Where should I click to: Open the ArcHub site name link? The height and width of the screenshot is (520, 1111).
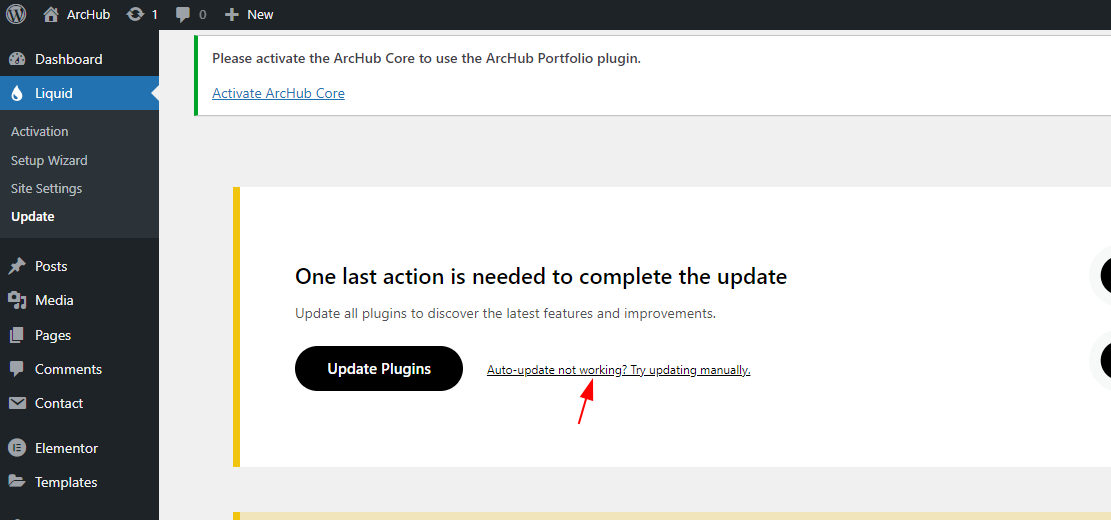(89, 14)
